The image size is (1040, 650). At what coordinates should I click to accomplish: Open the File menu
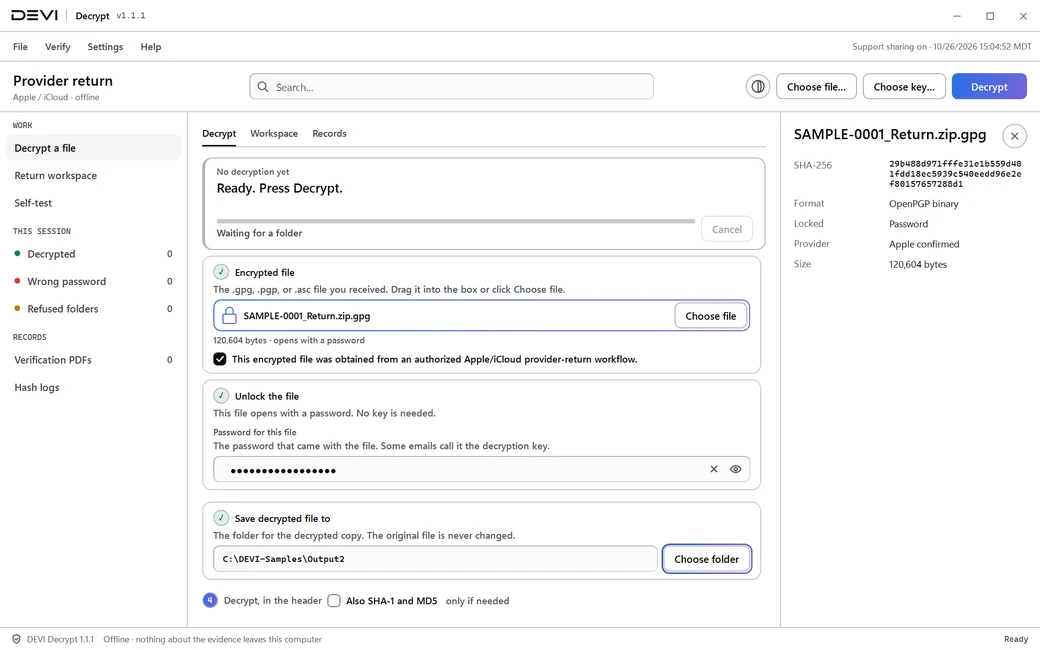21,46
